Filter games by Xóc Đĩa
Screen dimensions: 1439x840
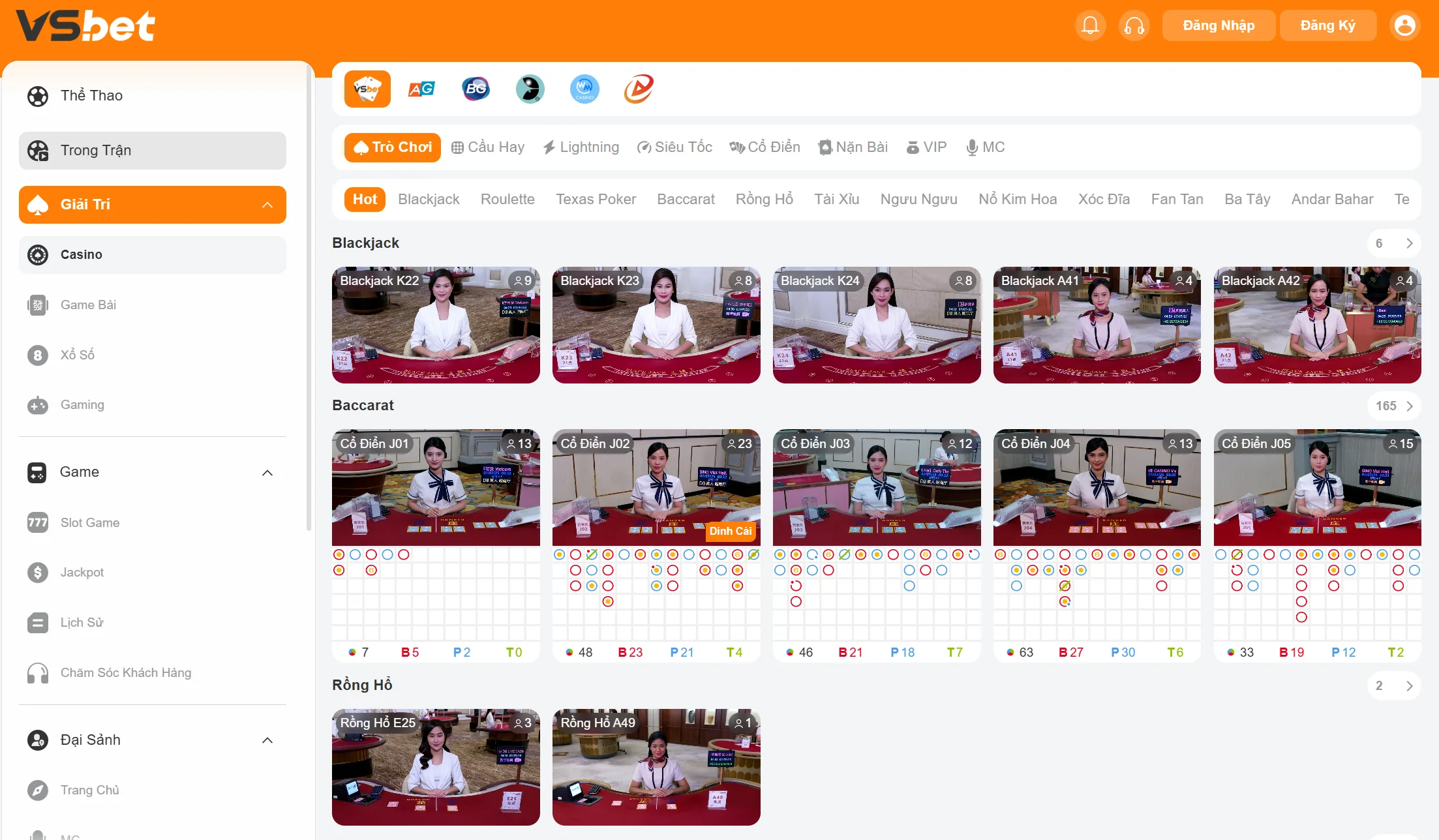[x=1104, y=200]
